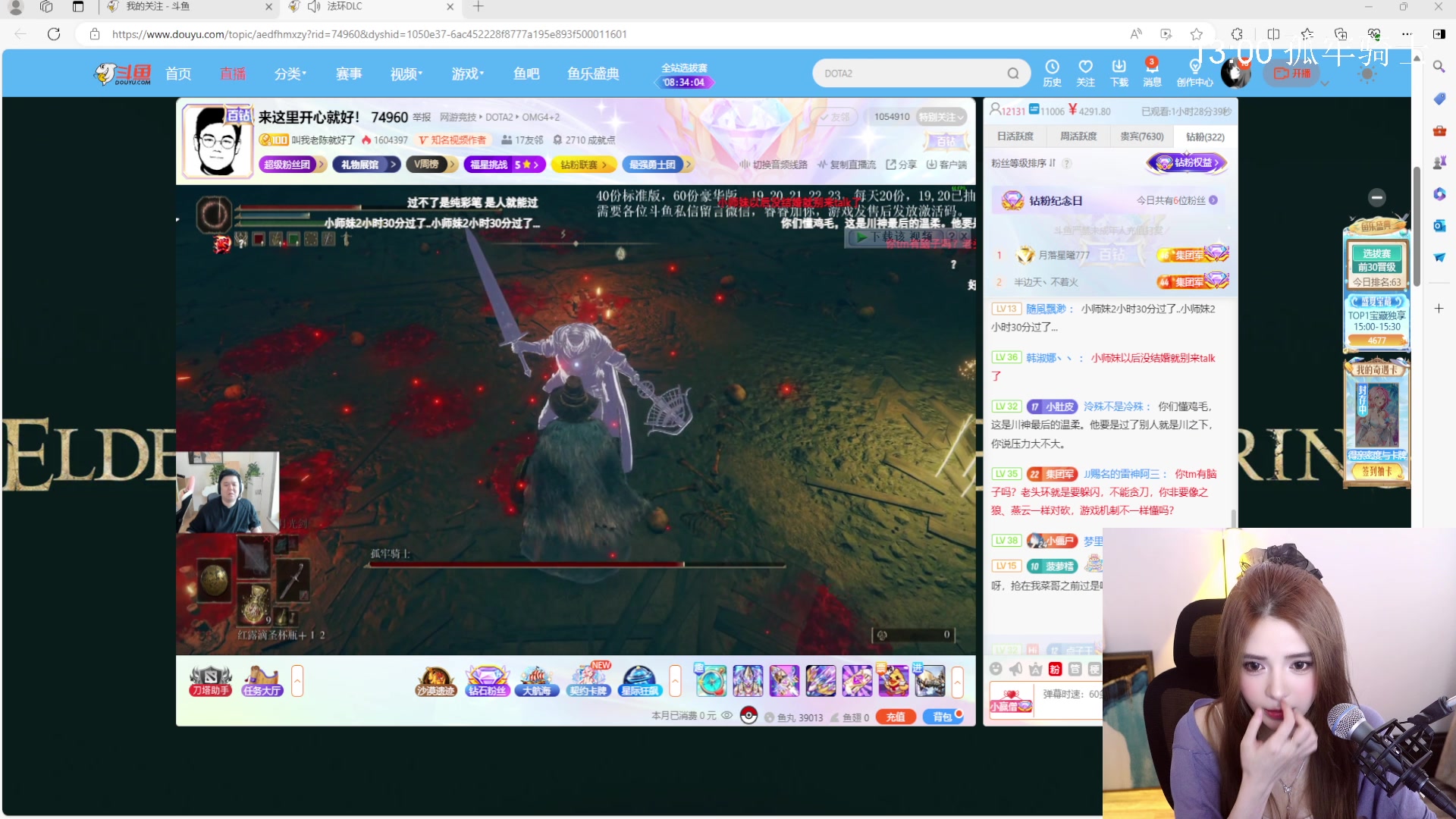The image size is (1456, 819).
Task: Toggle the day/night sun theme switch
Action: [1367, 74]
